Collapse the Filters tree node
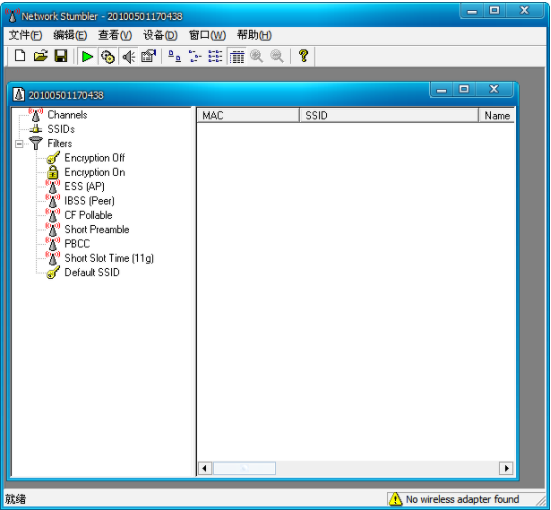Viewport: 551px width, 510px height. 19,144
